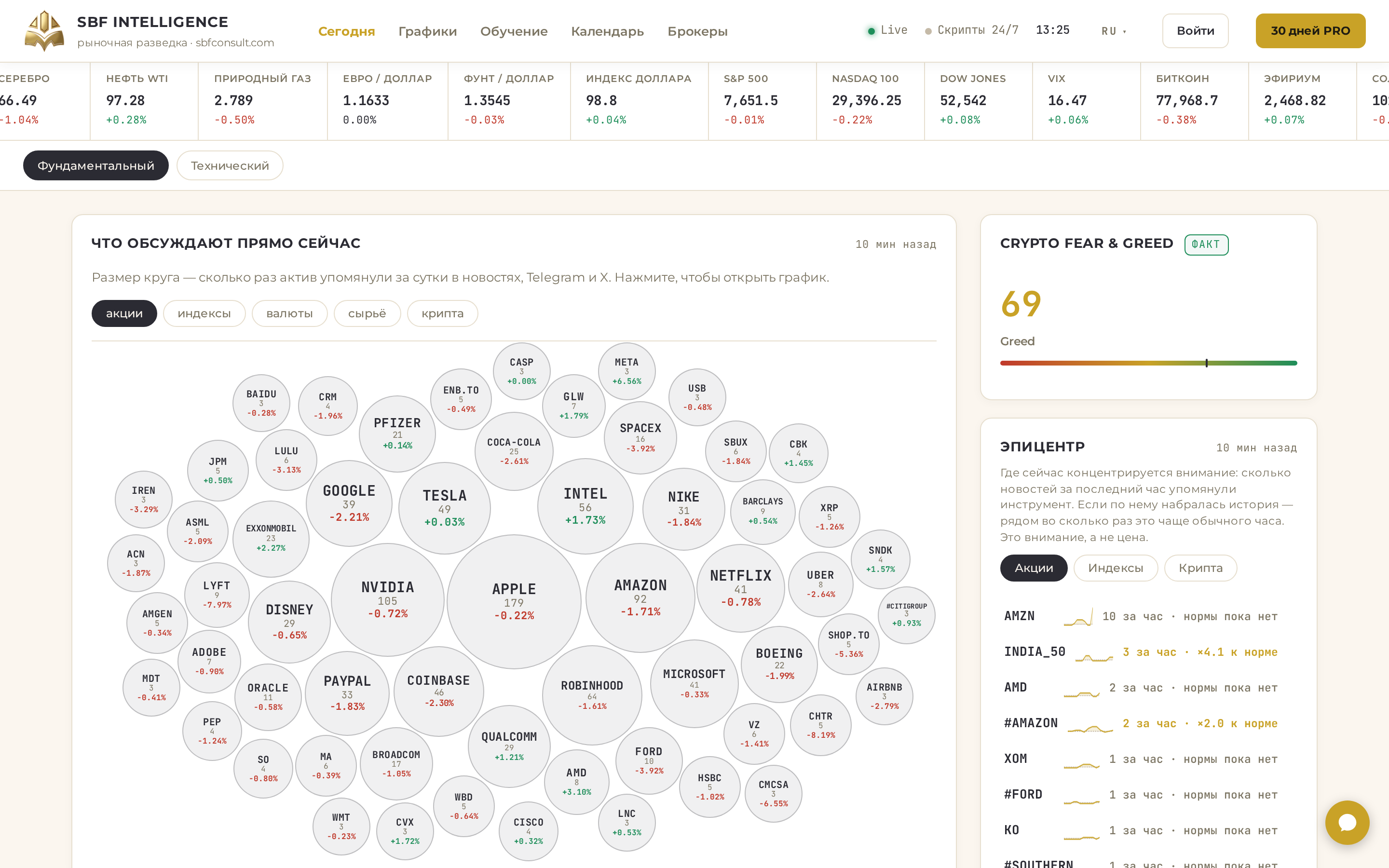Switch to Технический analysis mode
1389x868 pixels.
[230, 165]
